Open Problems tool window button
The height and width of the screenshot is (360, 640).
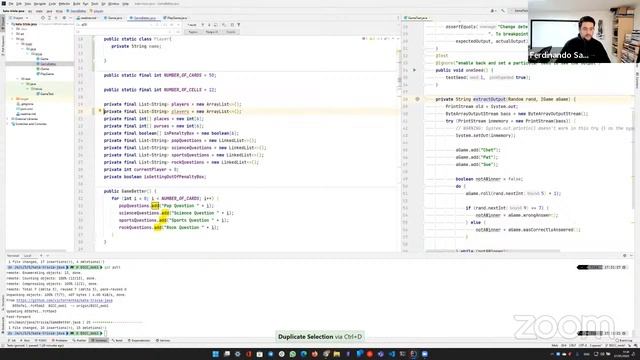[x=60, y=340]
